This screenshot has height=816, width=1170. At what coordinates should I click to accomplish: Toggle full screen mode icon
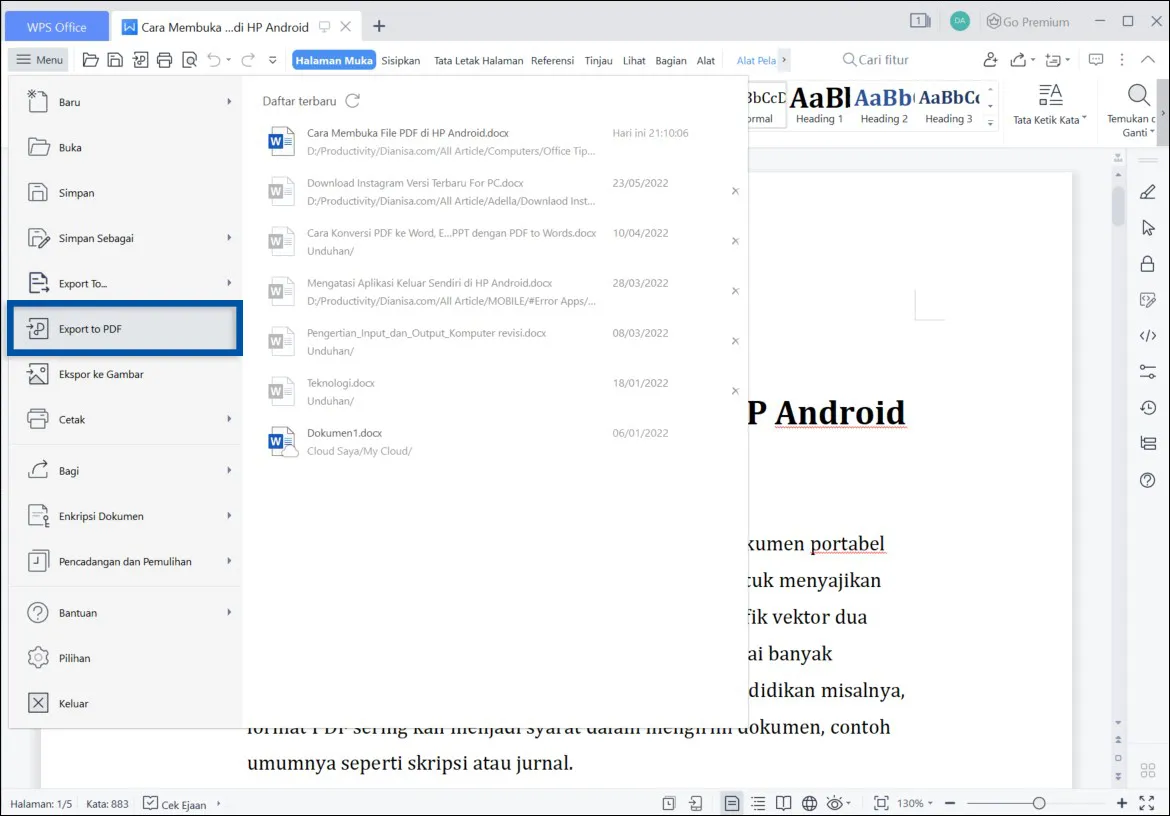1146,801
